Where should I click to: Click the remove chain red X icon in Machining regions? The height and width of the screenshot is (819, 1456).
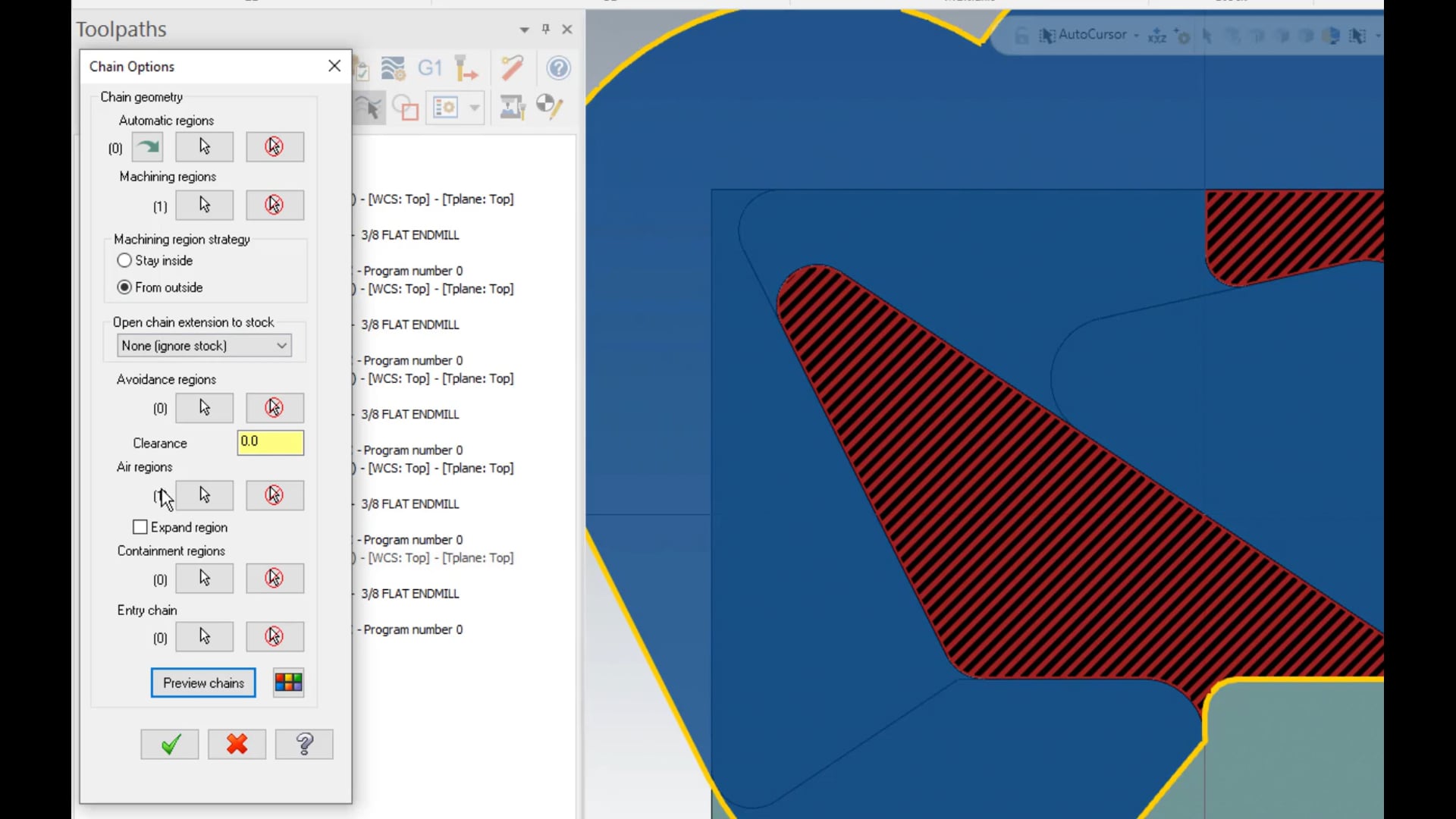275,205
